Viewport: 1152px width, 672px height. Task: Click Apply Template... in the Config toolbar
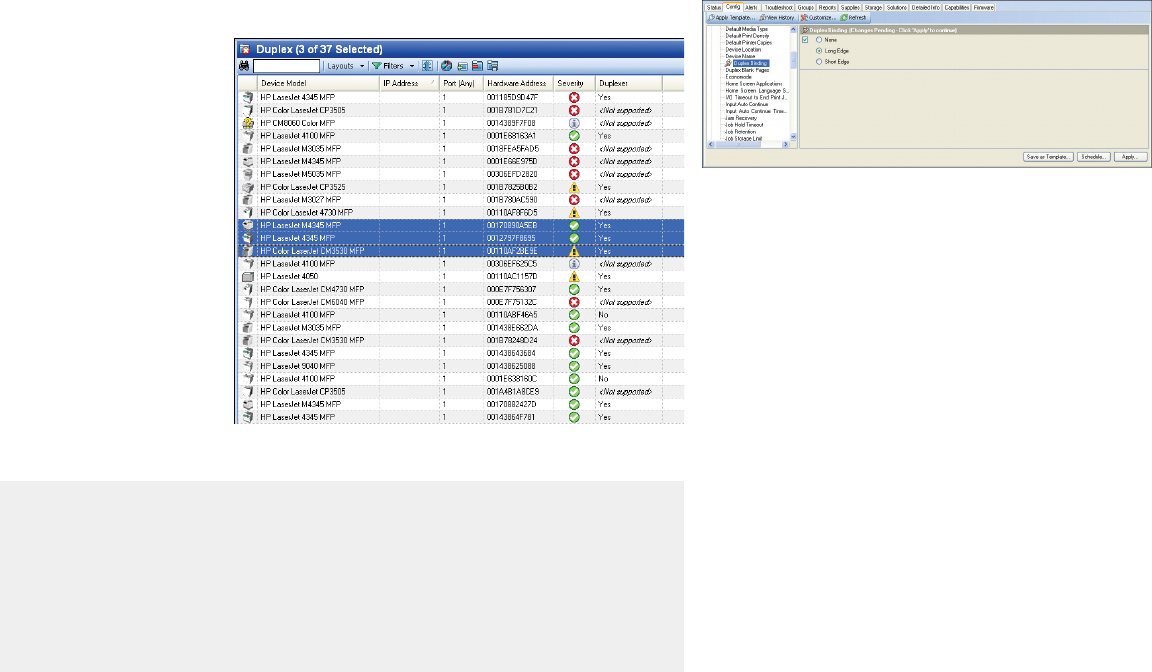click(732, 18)
